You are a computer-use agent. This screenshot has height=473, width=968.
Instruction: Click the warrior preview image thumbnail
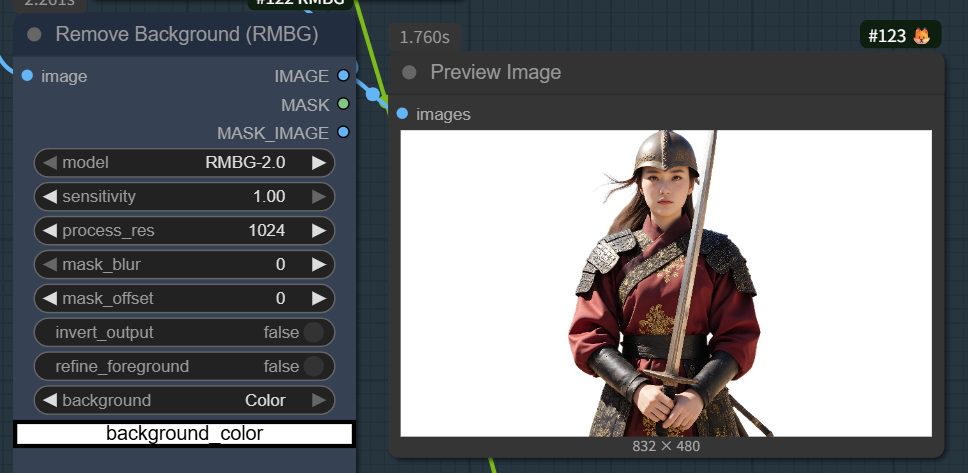coord(666,283)
